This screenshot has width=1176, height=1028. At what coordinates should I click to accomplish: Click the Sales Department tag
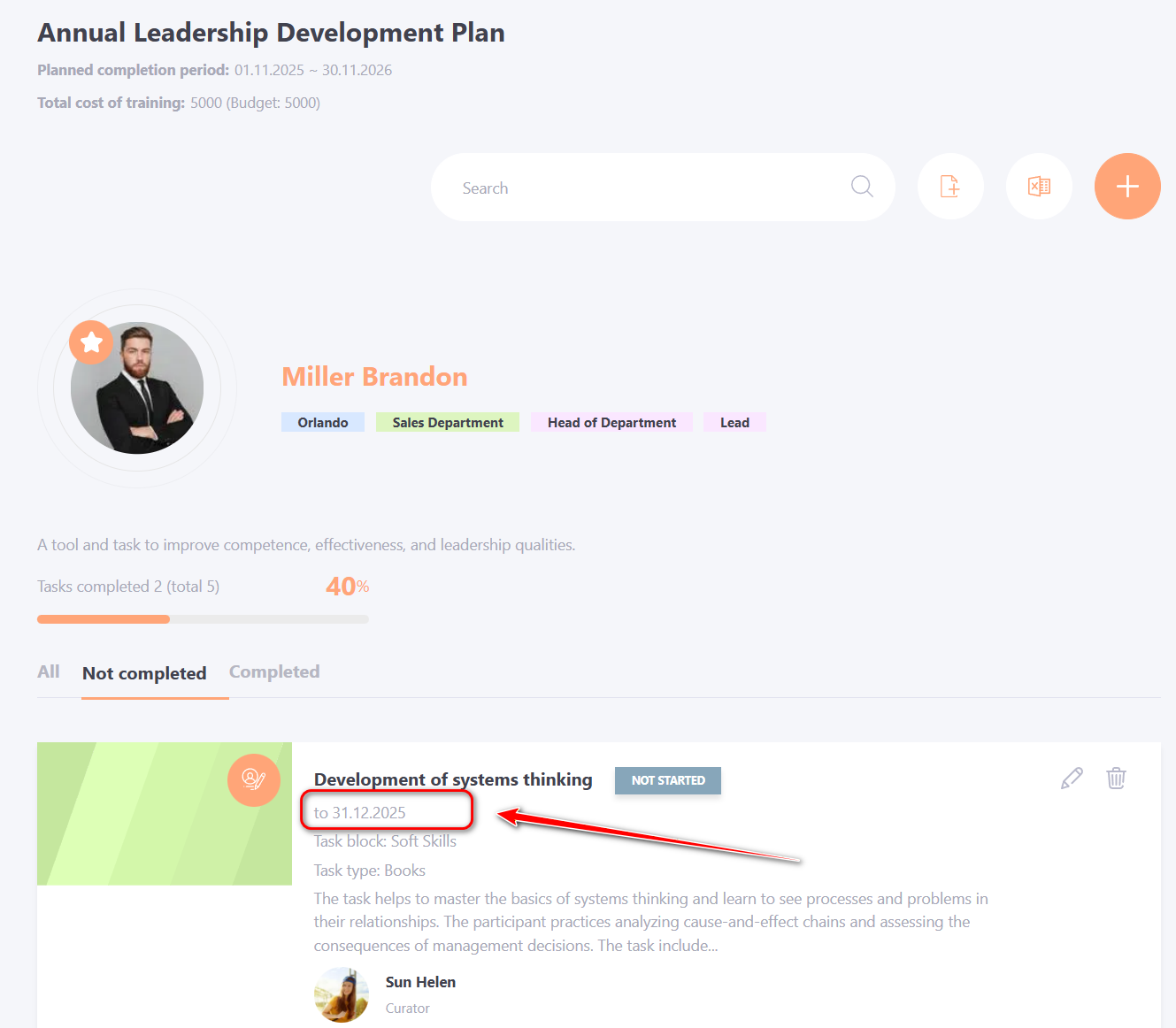pos(448,423)
